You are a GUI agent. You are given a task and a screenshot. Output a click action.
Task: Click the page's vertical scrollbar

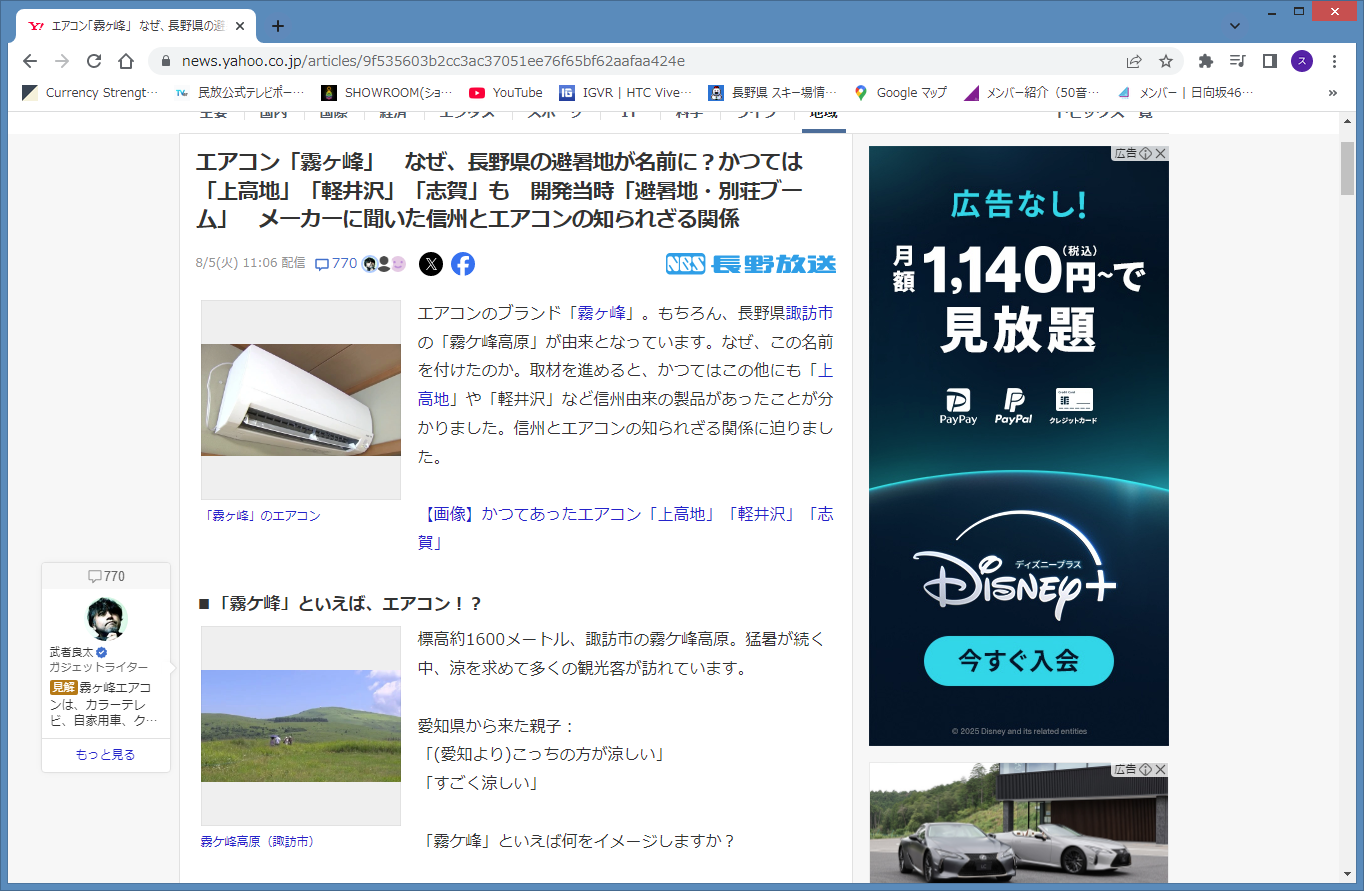(1347, 170)
